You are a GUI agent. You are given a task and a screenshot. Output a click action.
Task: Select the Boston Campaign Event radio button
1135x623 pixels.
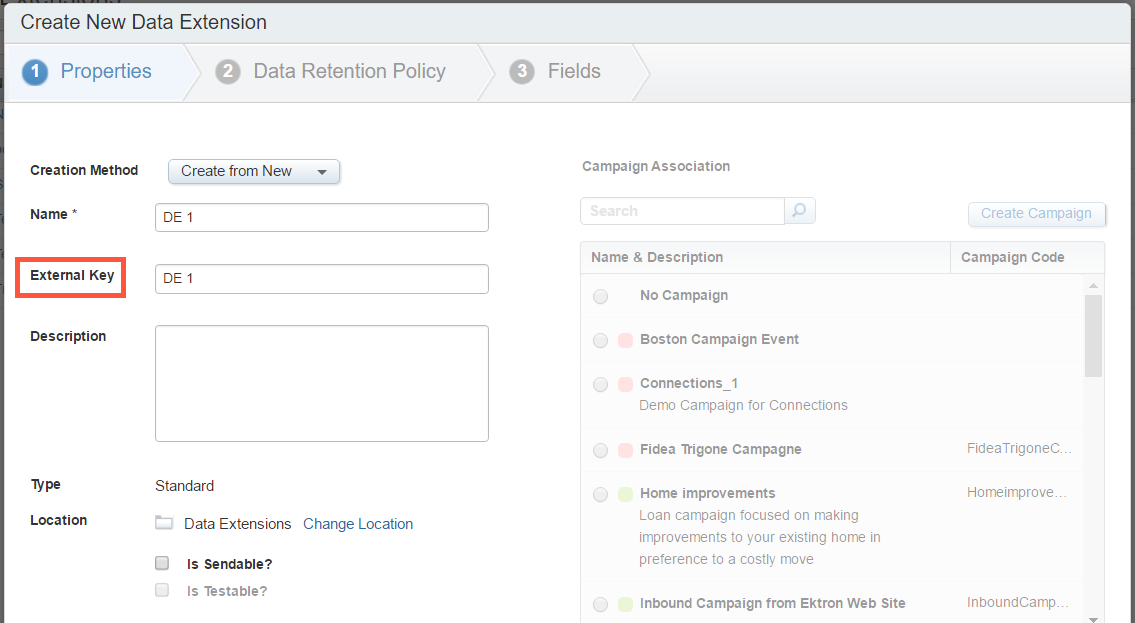click(600, 340)
